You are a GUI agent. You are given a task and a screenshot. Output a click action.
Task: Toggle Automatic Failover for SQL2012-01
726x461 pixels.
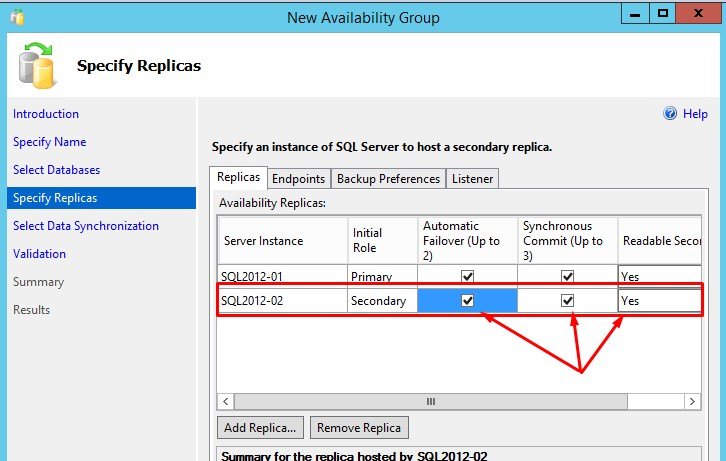pos(467,276)
